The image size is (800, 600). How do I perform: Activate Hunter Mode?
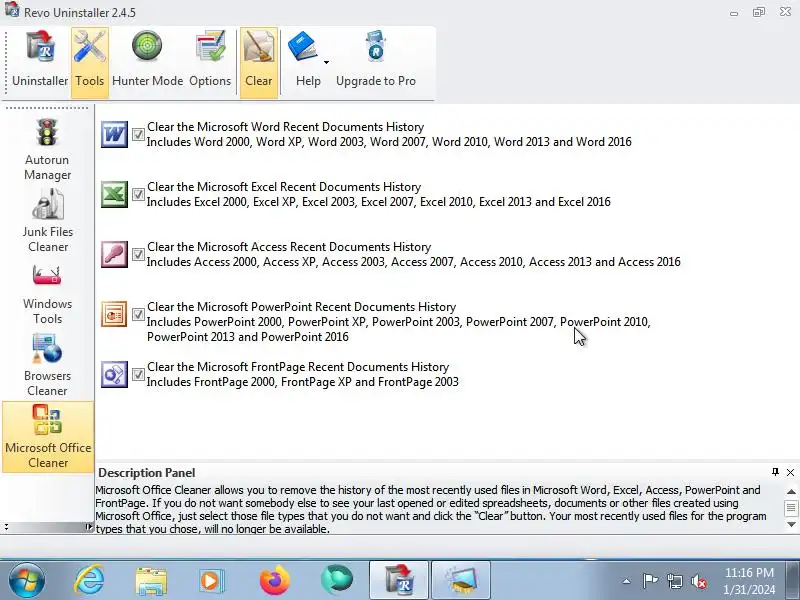(147, 61)
